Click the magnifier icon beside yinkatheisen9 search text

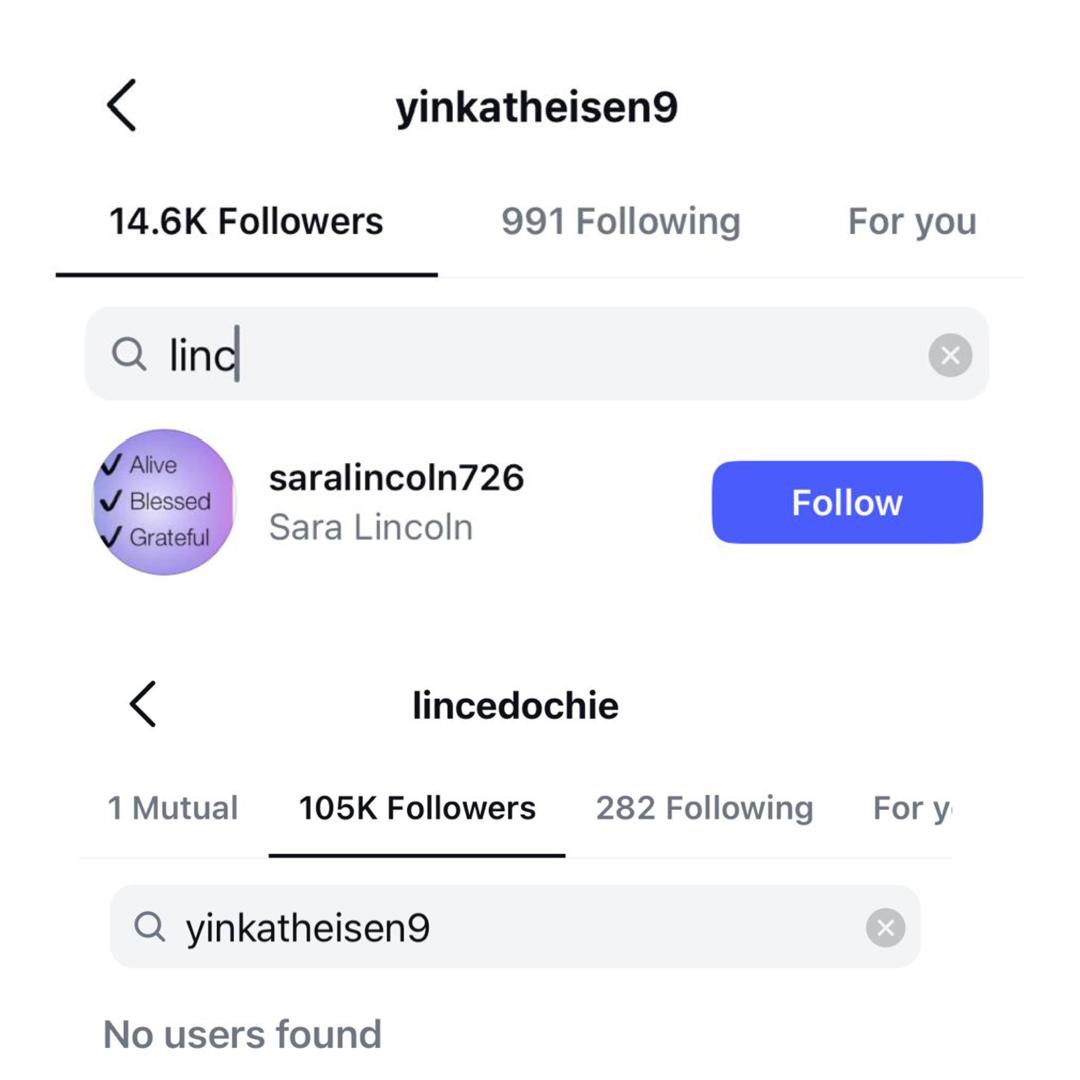(151, 927)
